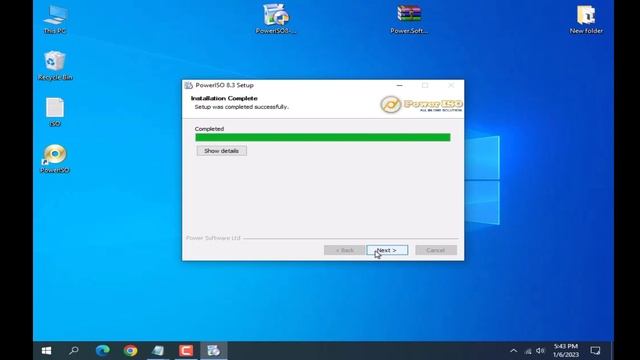Open the notepad-like app in taskbar

[x=158, y=351]
